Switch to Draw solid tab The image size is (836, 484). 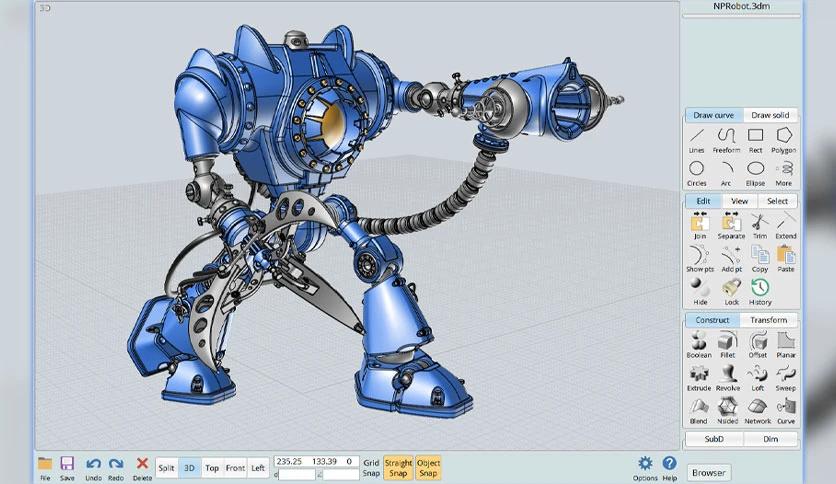click(x=770, y=115)
